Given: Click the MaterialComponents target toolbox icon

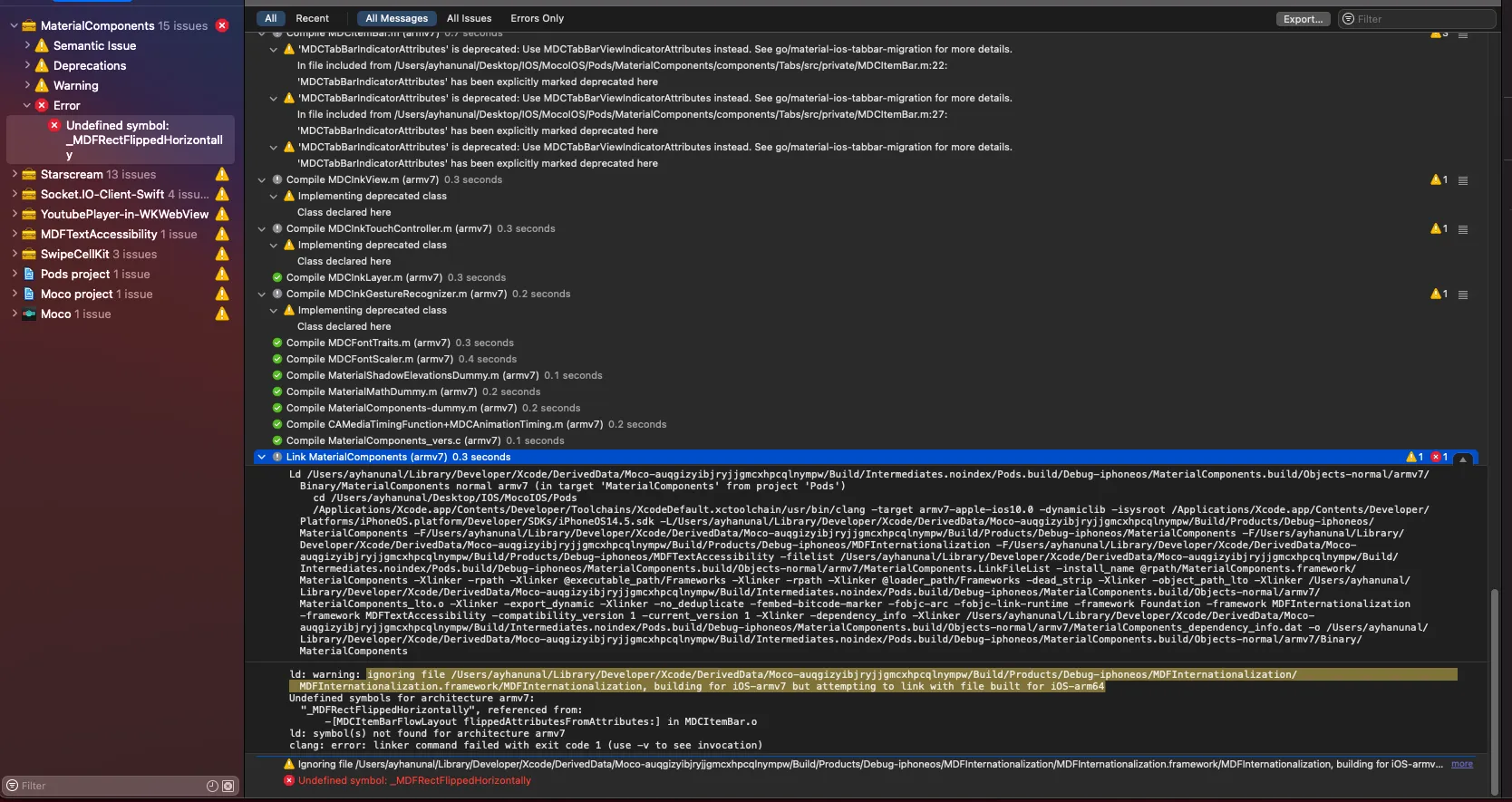Looking at the screenshot, I should pos(29,25).
